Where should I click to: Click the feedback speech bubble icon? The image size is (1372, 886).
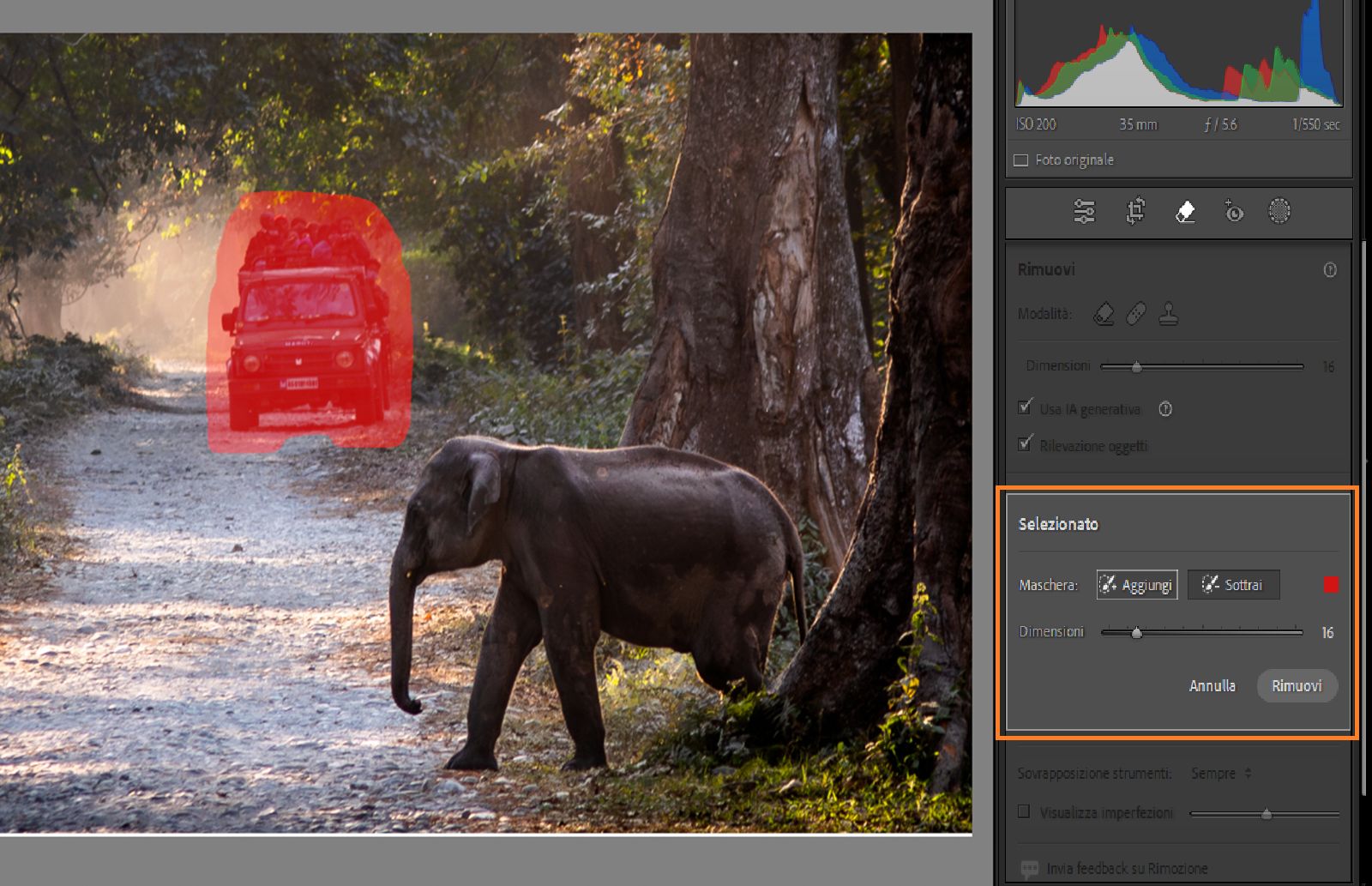coord(1030,869)
